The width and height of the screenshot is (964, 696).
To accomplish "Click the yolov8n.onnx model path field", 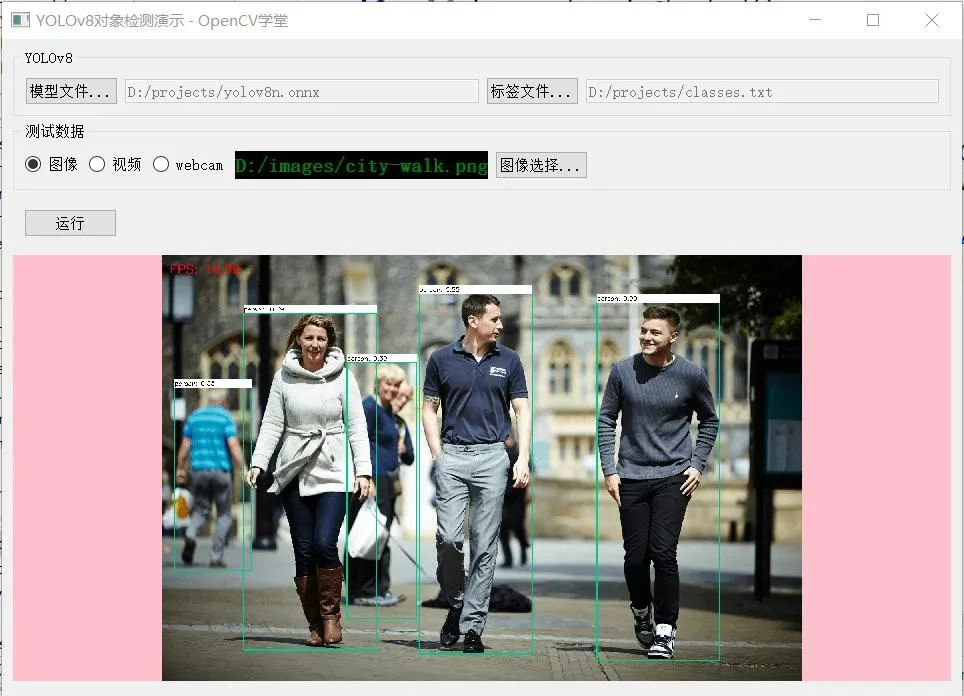I will 300,91.
